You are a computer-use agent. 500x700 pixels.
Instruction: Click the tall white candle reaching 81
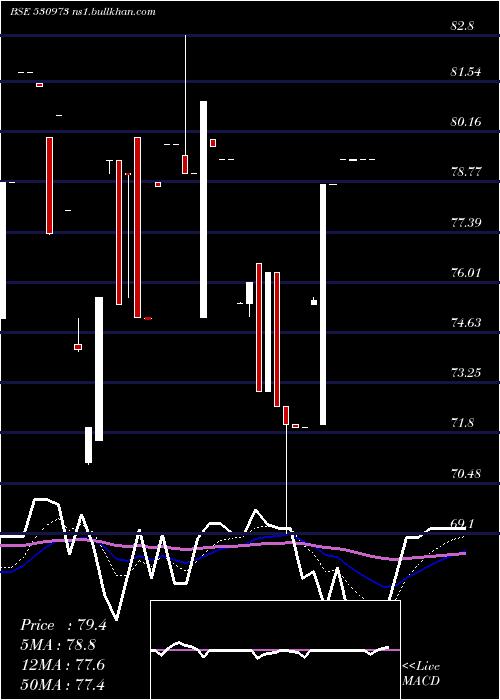point(204,209)
